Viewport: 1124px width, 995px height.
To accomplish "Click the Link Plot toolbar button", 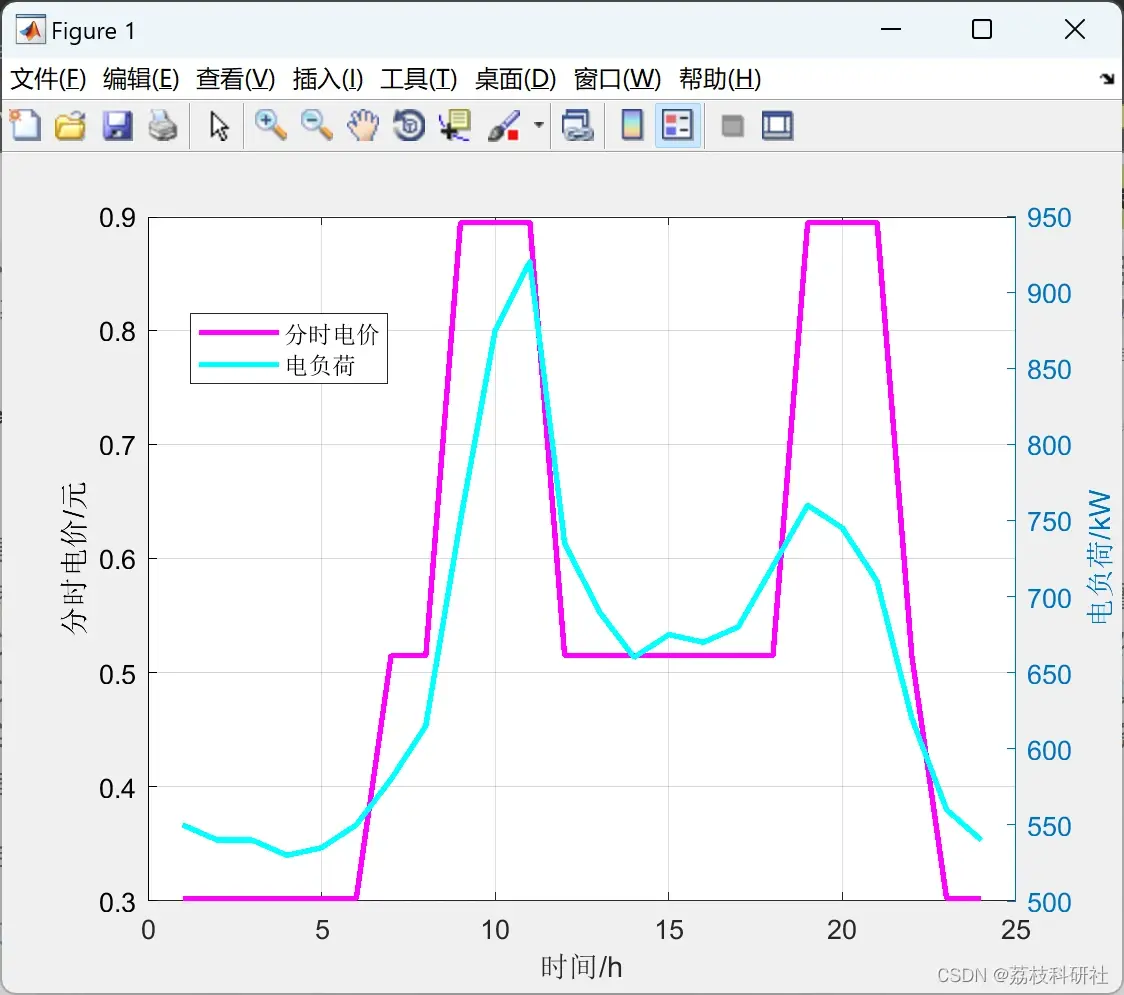I will tap(577, 125).
